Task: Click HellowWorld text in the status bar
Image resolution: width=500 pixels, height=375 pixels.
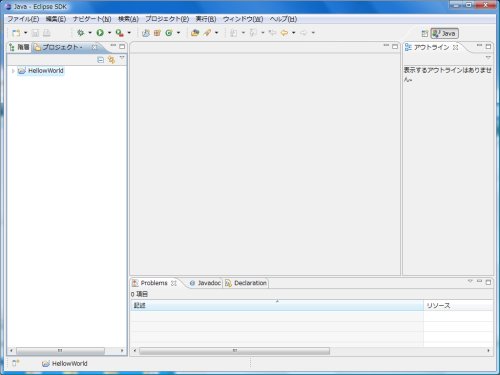Action: pyautogui.click(x=70, y=363)
